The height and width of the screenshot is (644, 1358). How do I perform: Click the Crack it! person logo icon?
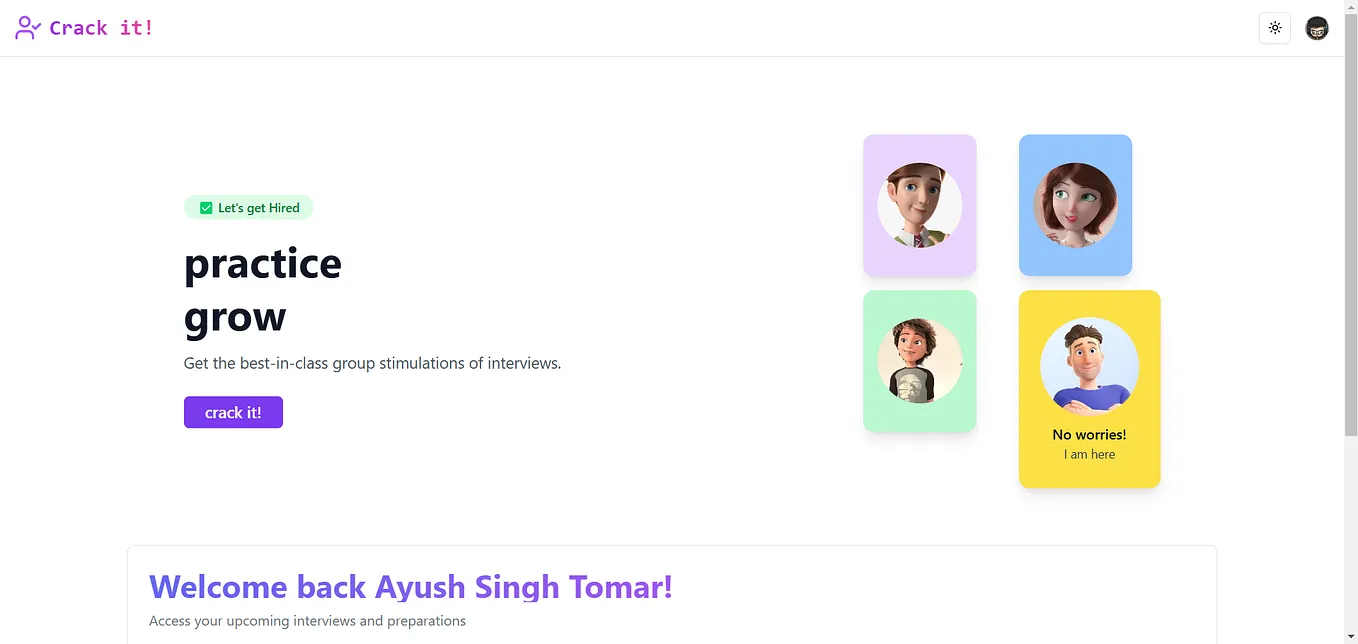(x=27, y=27)
